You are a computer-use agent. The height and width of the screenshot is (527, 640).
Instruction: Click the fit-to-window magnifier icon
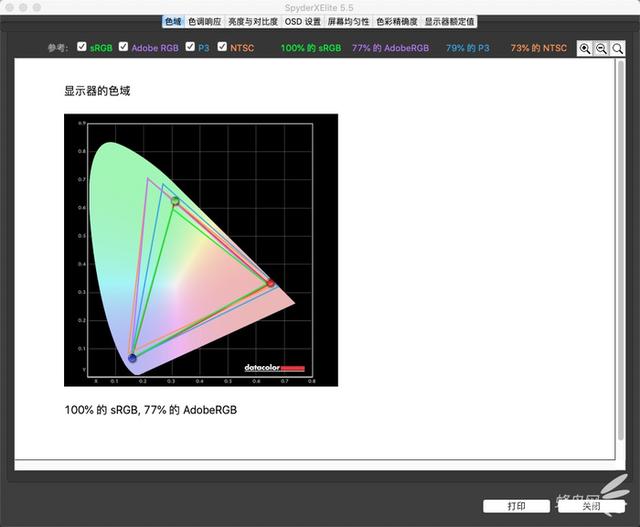[617, 49]
